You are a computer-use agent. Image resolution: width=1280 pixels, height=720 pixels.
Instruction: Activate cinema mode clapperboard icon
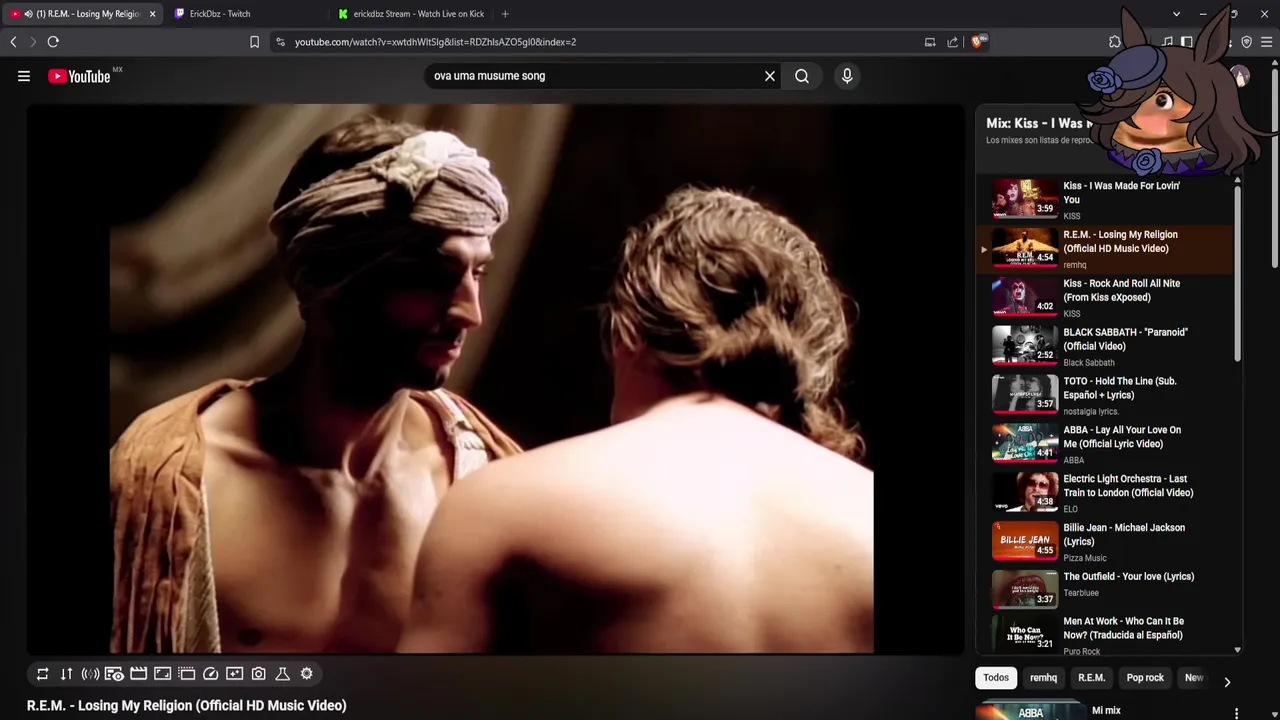[x=138, y=674]
